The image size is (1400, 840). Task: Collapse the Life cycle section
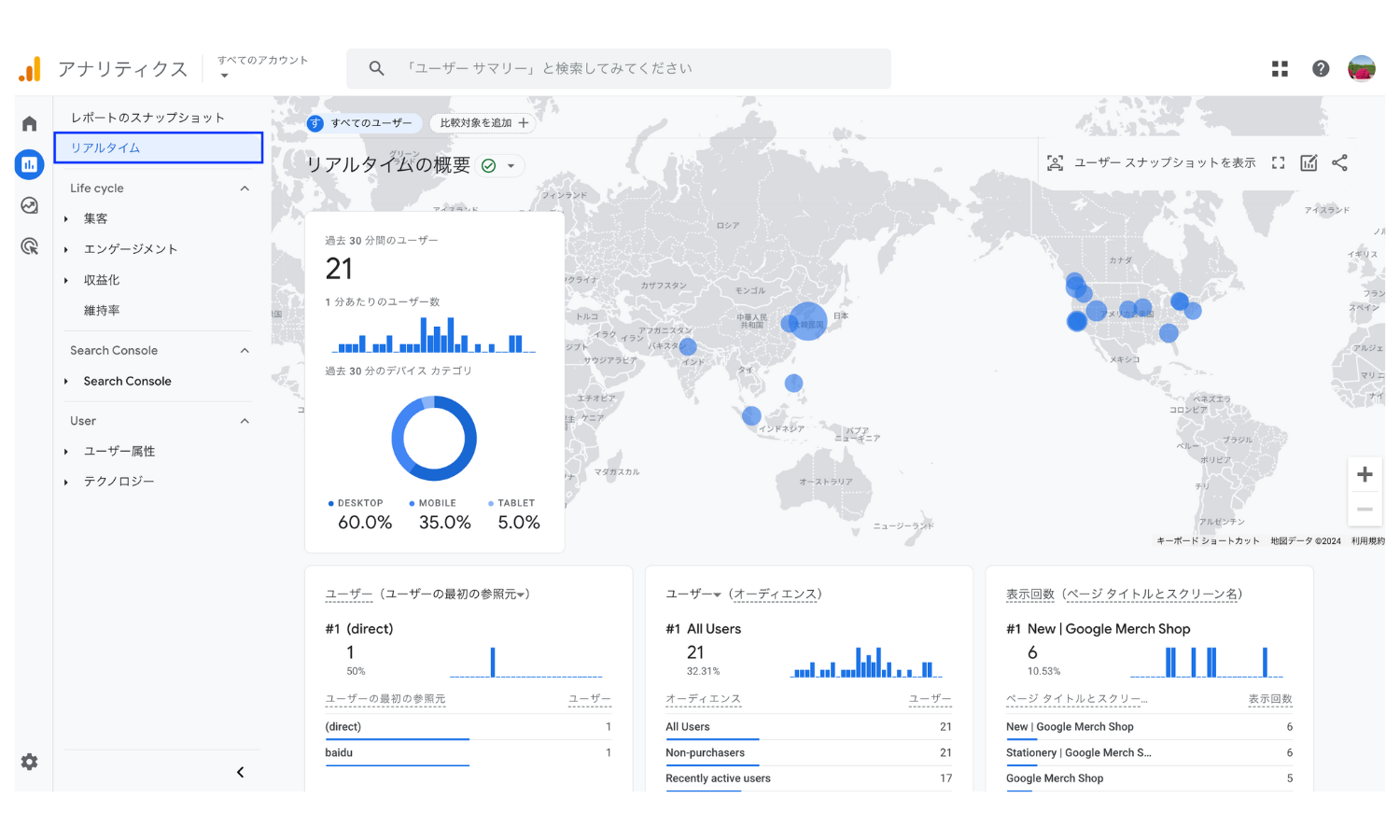point(245,189)
